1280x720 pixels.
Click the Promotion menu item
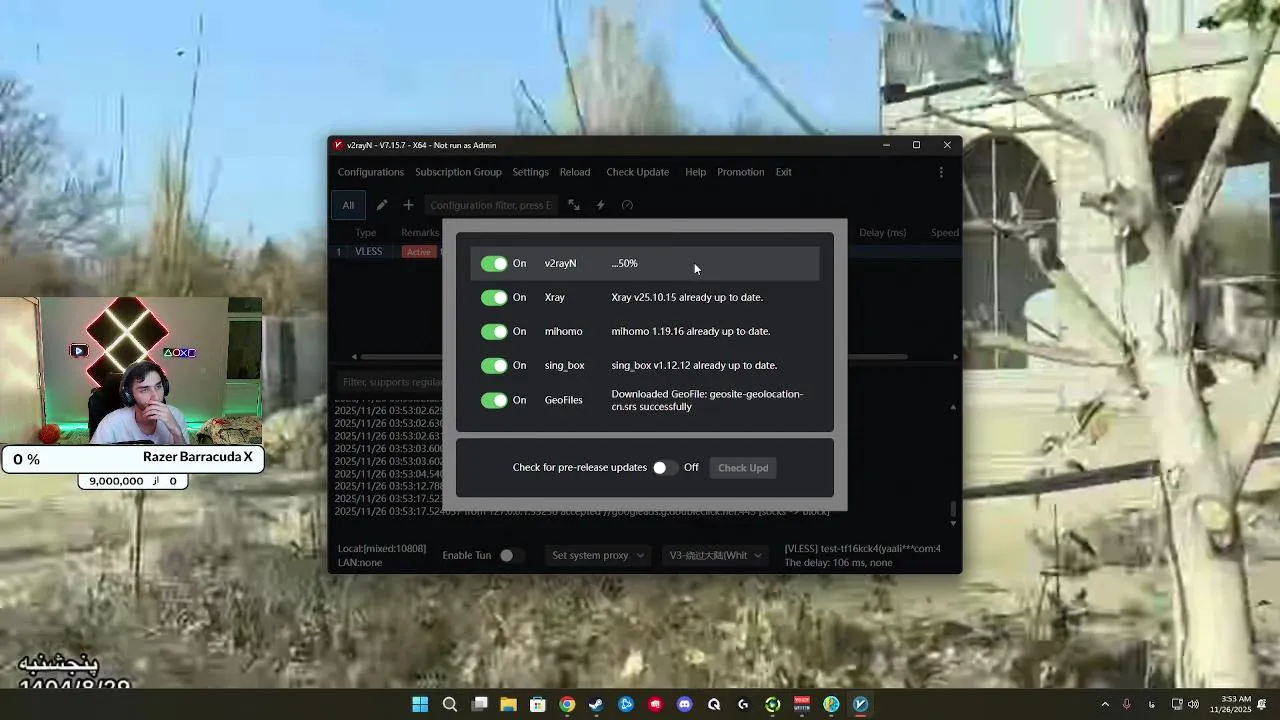[x=740, y=172]
